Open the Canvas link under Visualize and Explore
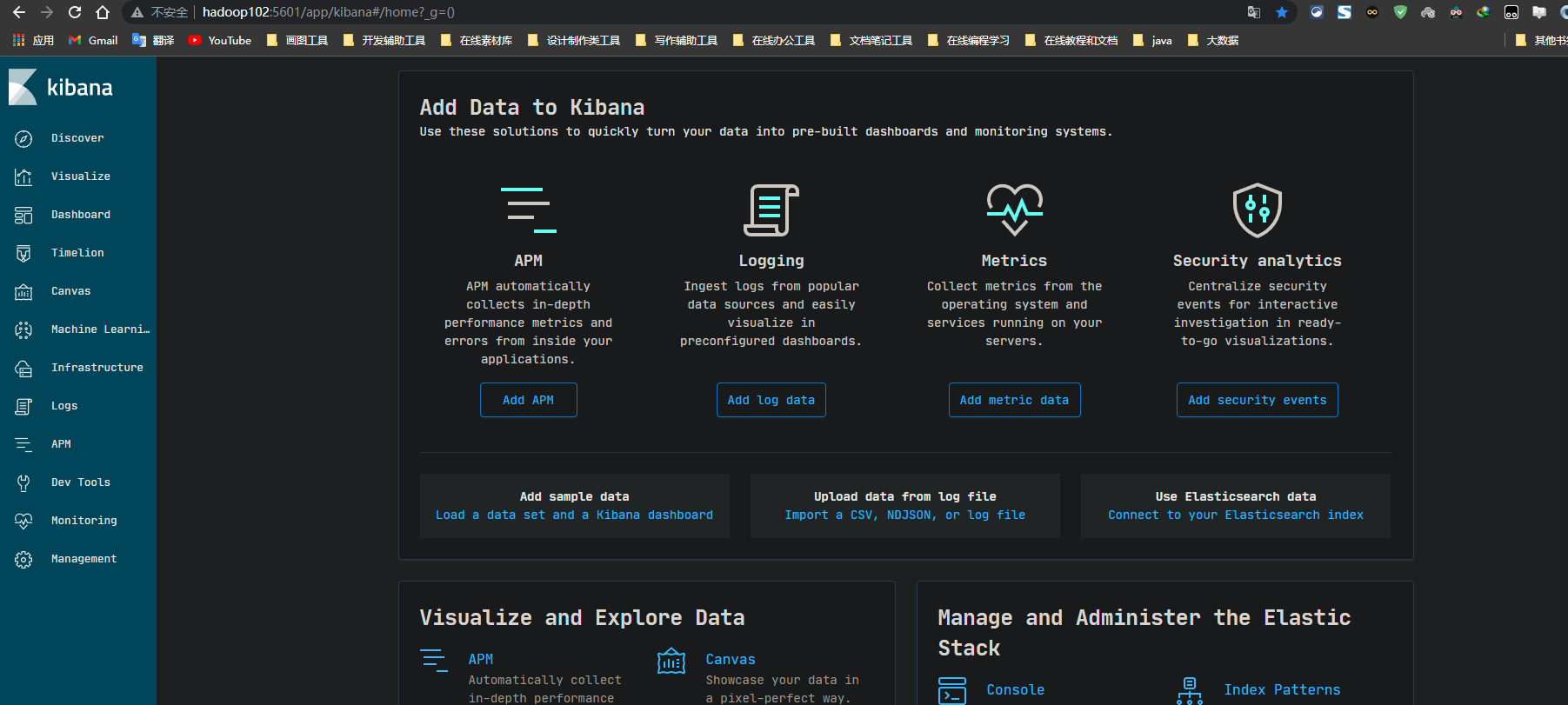Screen dimensions: 1568x705 [x=731, y=660]
